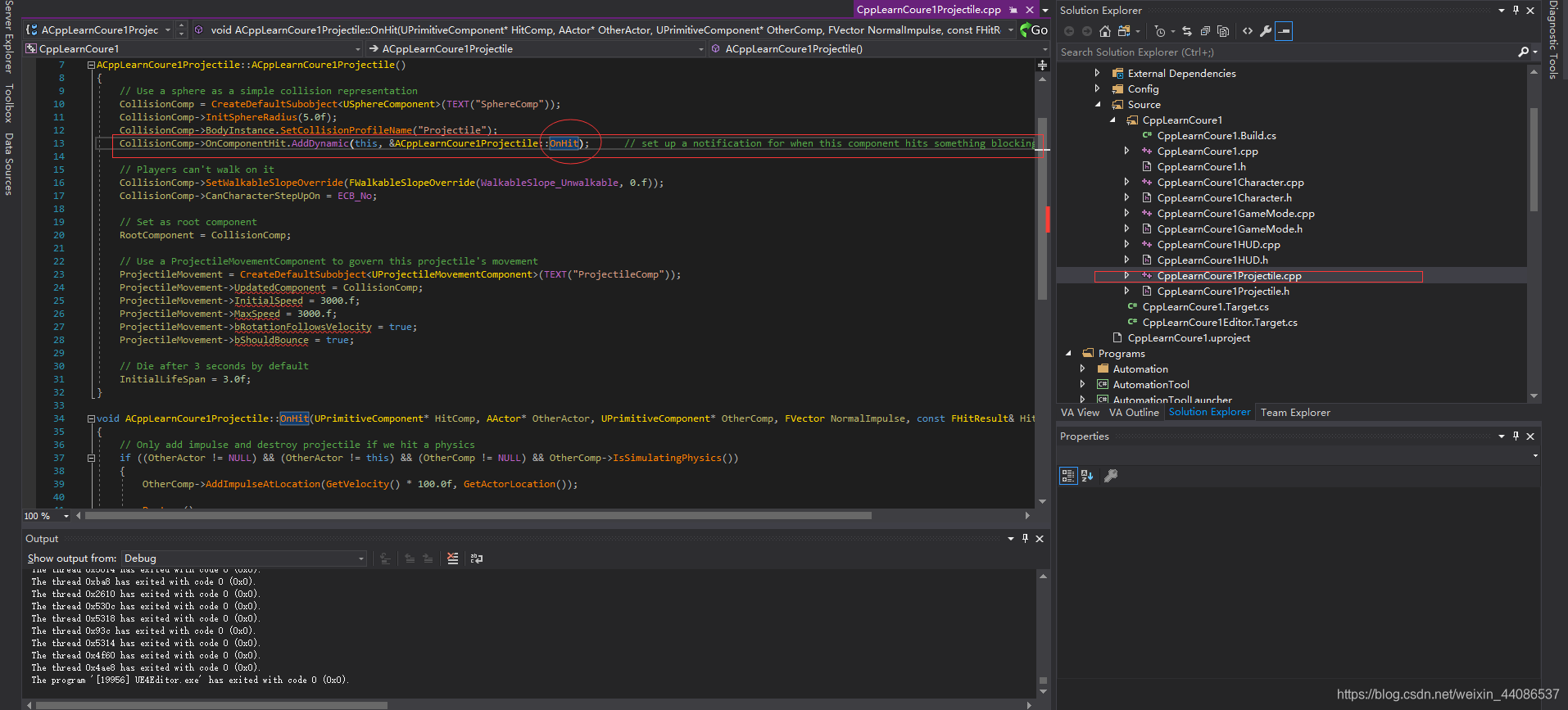Click the Search Solution Explorer input field
The height and width of the screenshot is (710, 1568).
pyautogui.click(x=1286, y=52)
